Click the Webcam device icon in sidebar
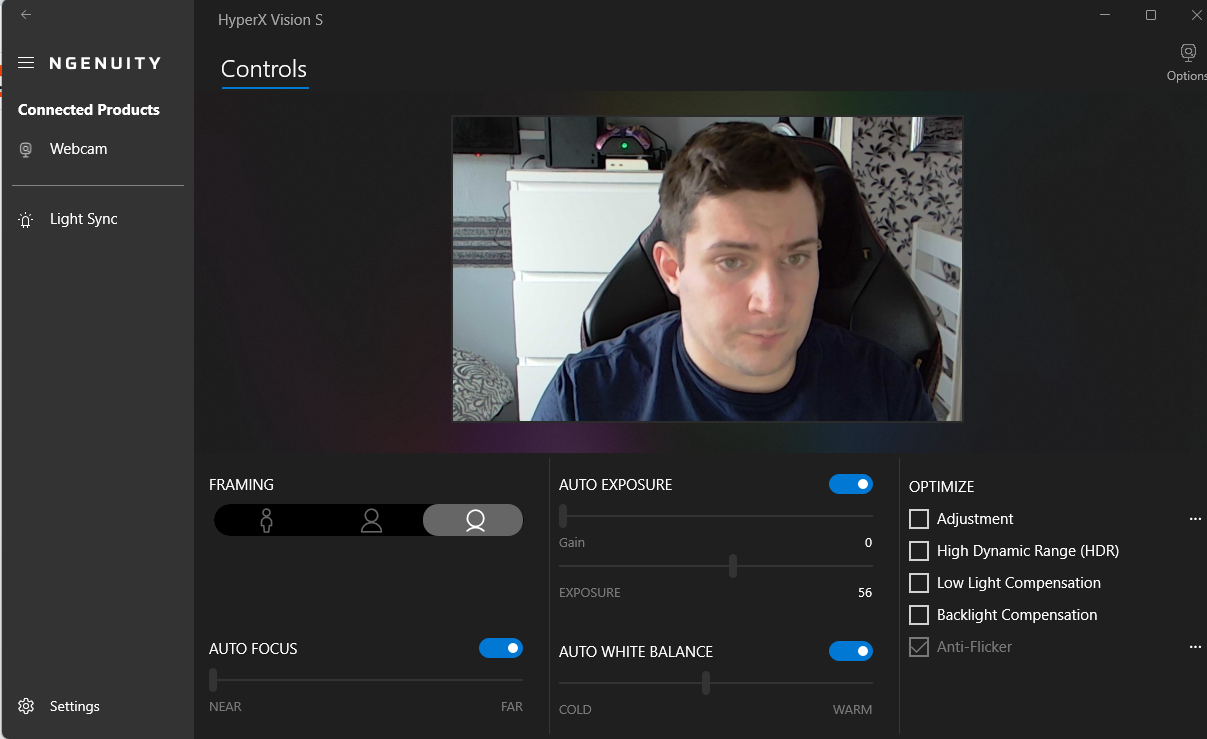 [x=26, y=149]
